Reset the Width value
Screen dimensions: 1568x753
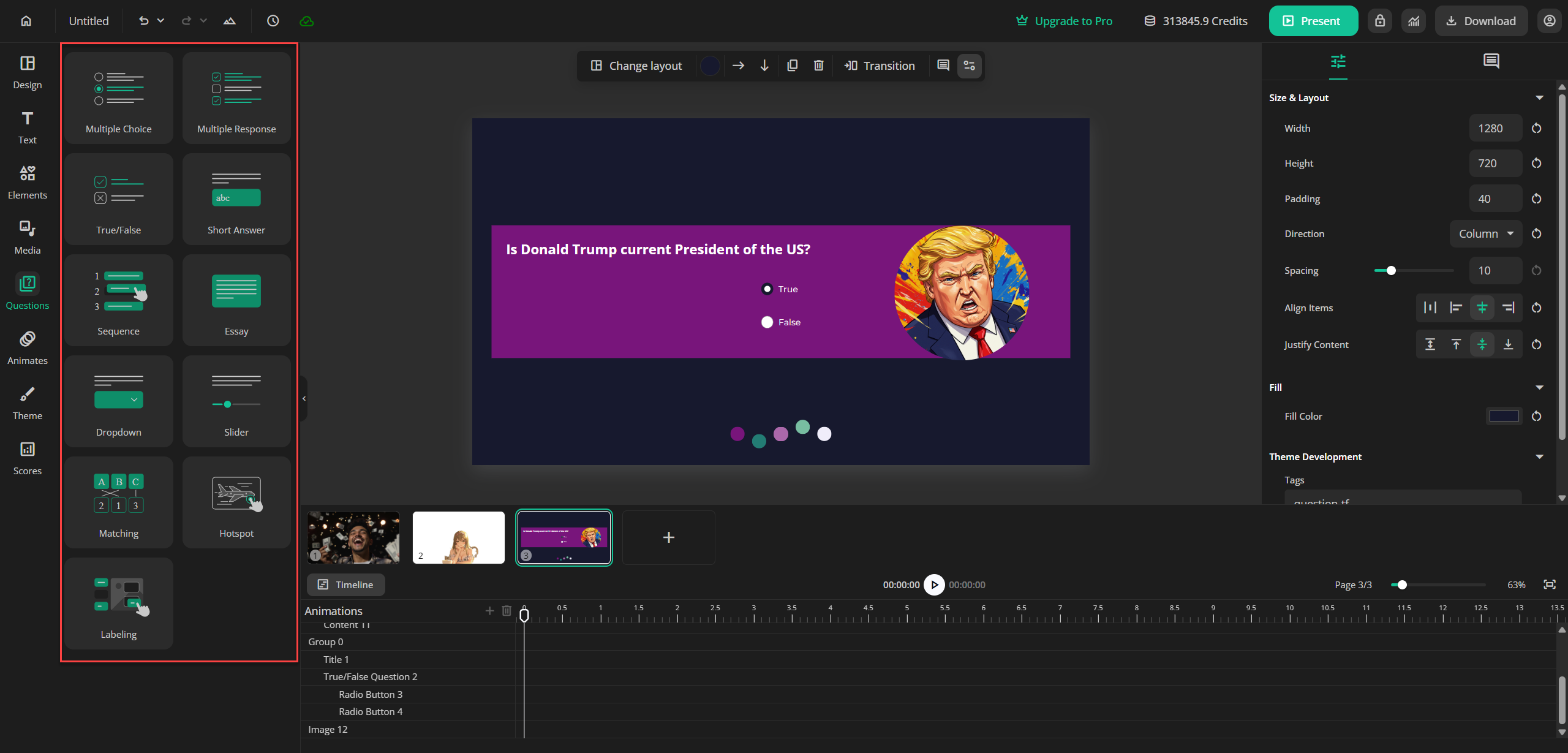click(1536, 128)
